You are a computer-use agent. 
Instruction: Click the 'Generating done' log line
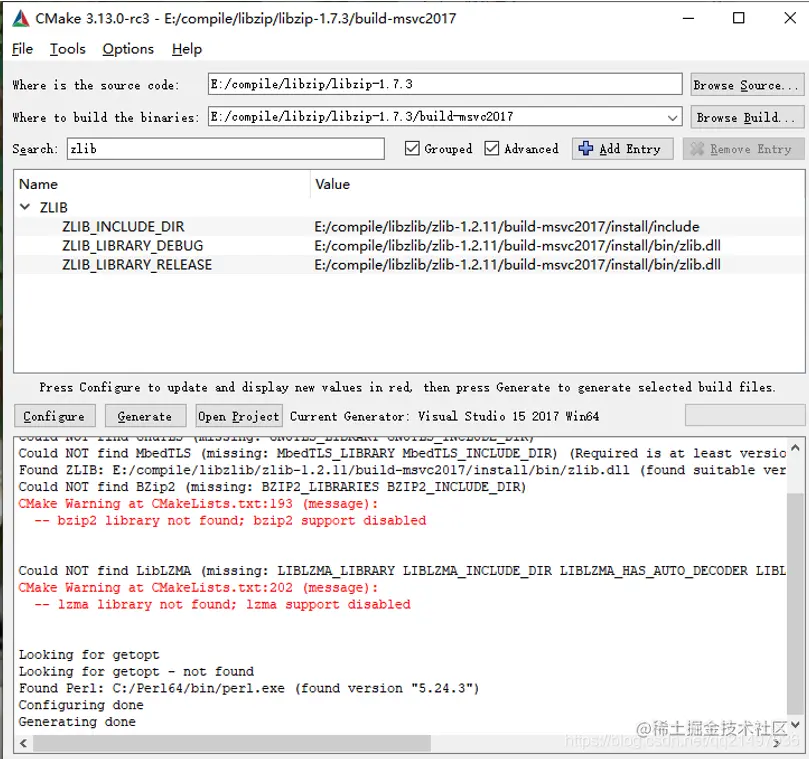[77, 721]
